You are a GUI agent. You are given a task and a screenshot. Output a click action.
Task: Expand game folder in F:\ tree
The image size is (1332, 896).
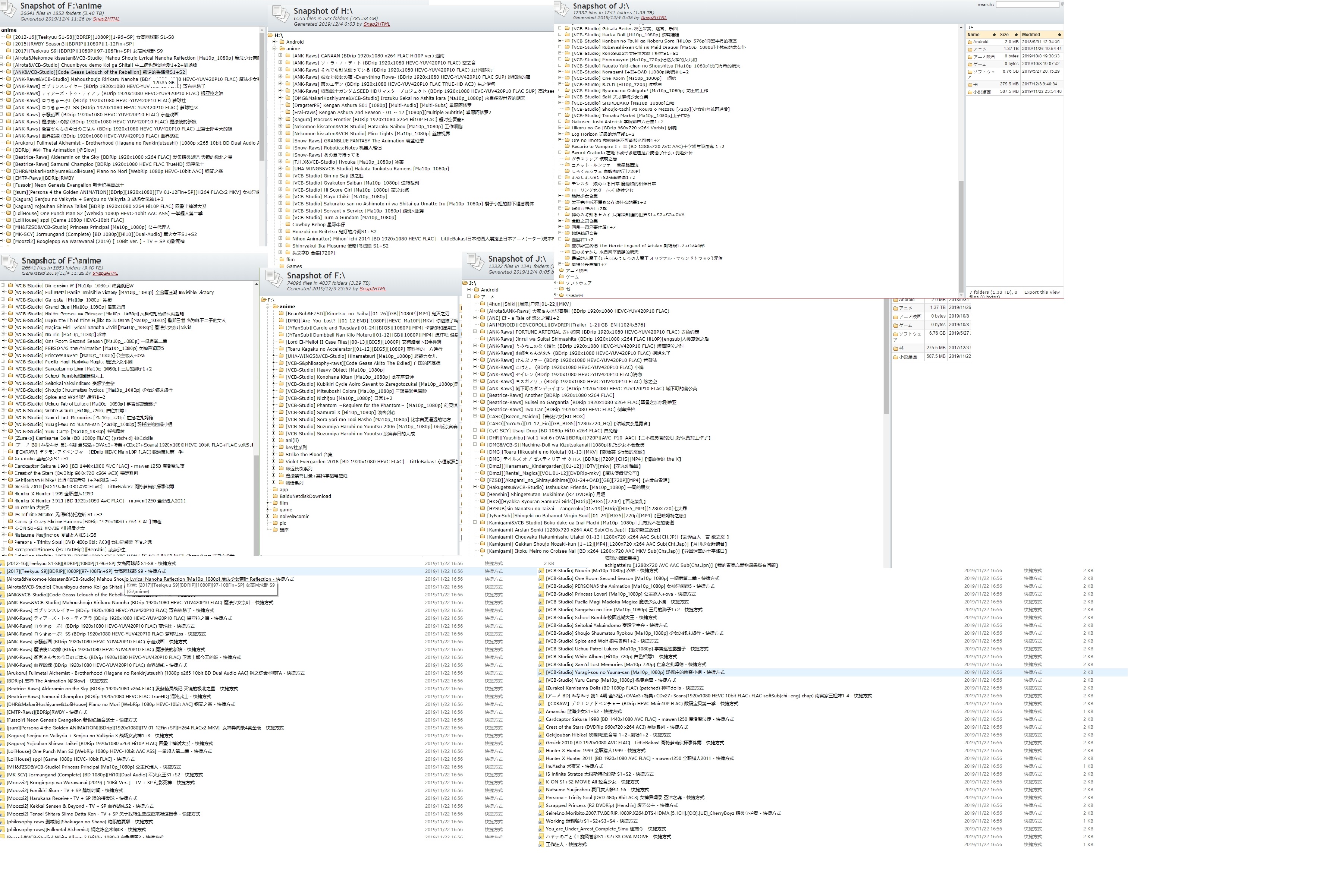(267, 510)
